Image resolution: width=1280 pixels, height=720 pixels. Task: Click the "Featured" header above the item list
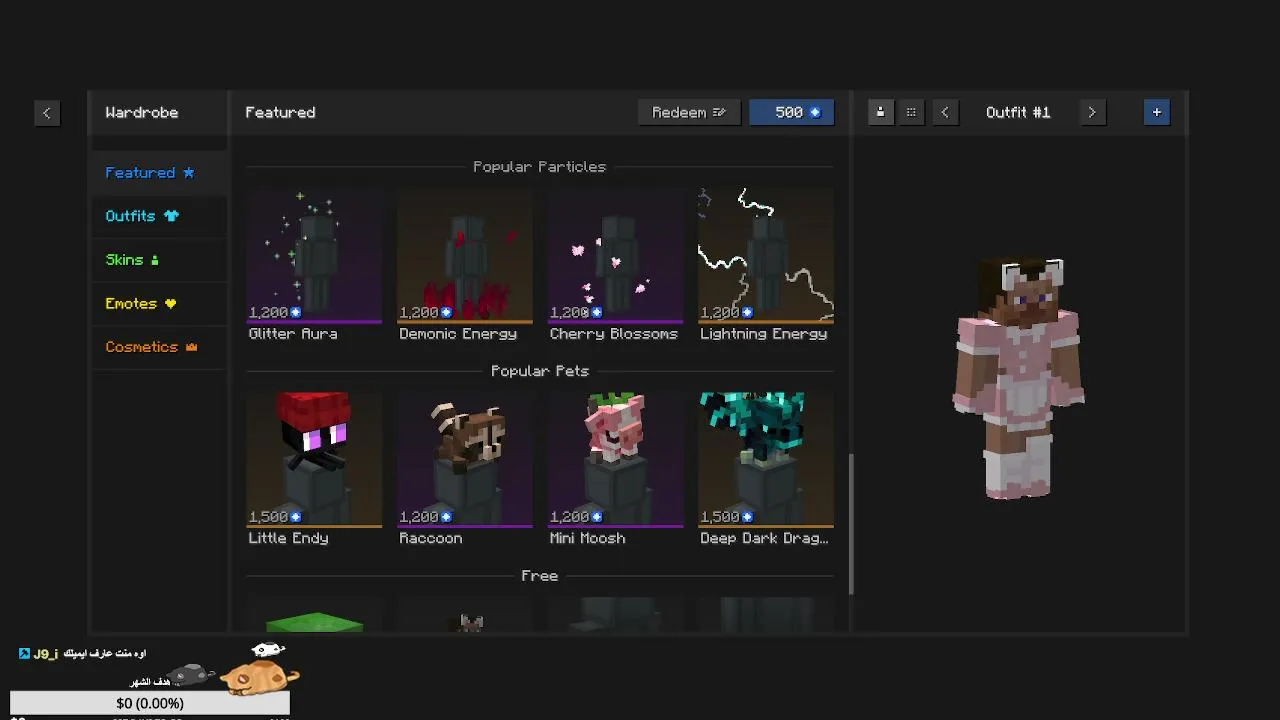tap(280, 113)
